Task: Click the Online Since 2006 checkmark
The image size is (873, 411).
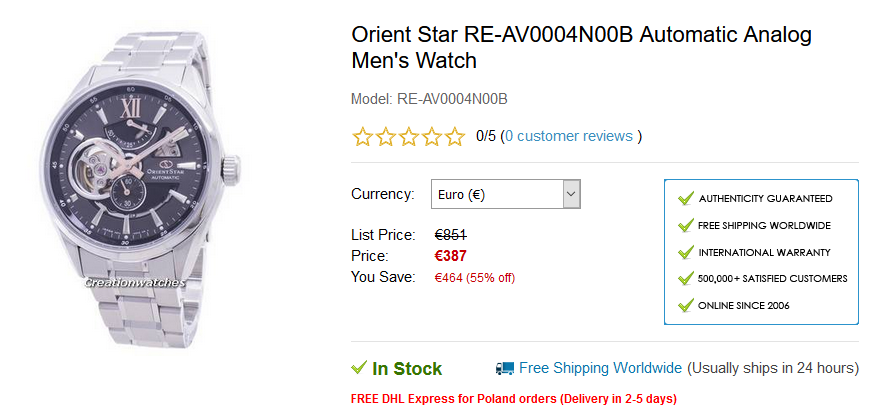Action: [685, 305]
